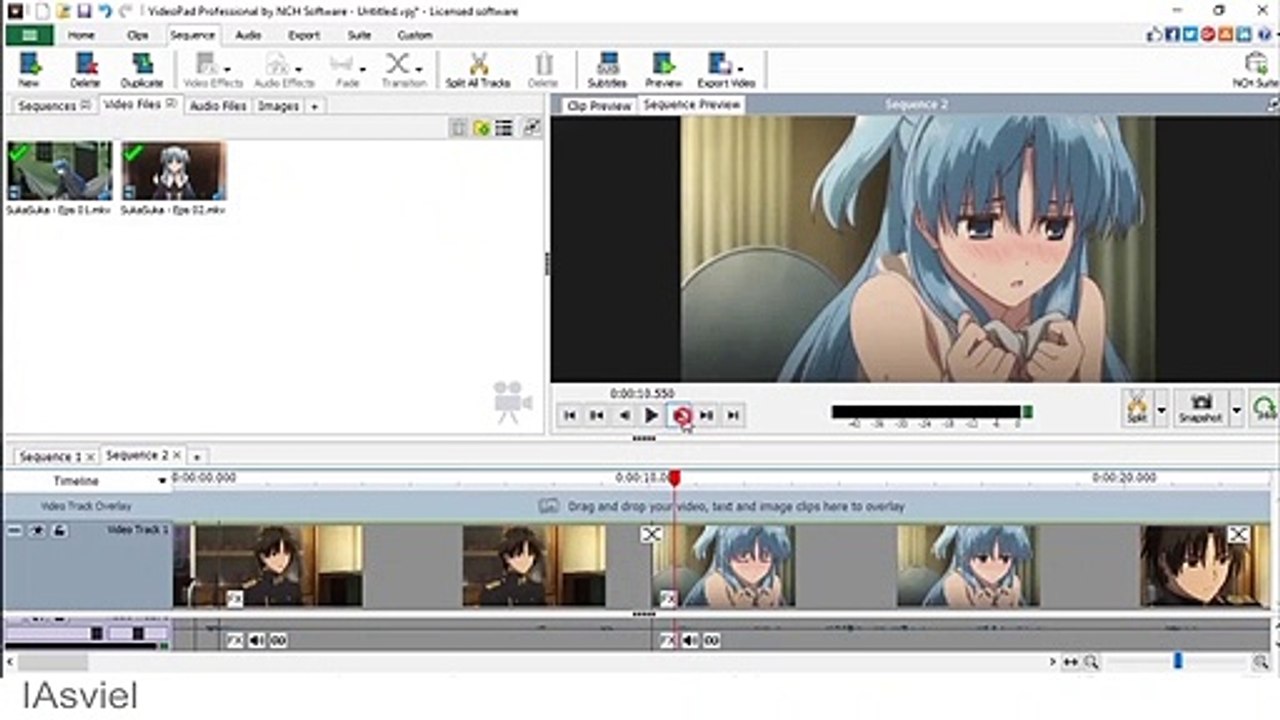This screenshot has height=720, width=1280.
Task: Click the save project icon in title bar
Action: click(x=83, y=10)
